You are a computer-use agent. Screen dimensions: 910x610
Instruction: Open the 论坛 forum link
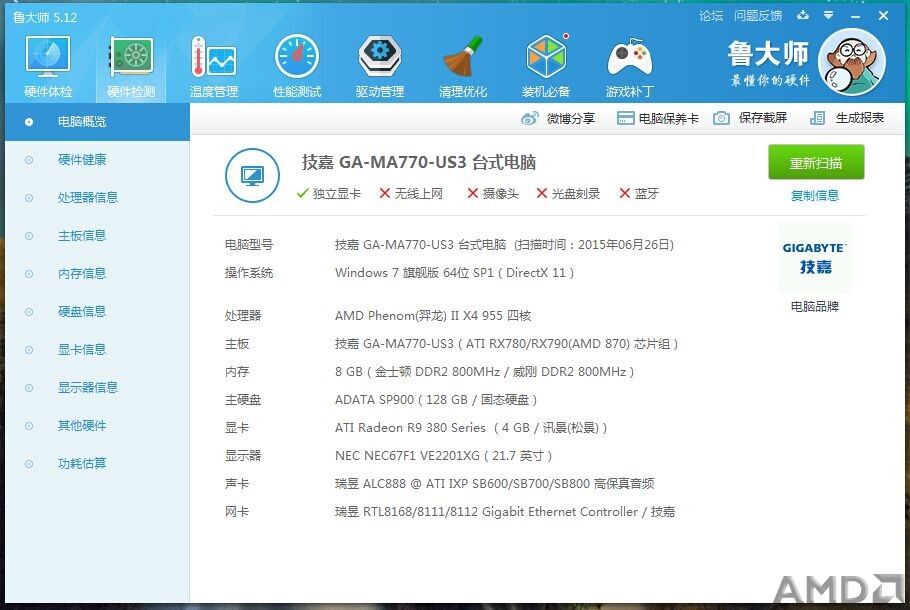(x=711, y=16)
